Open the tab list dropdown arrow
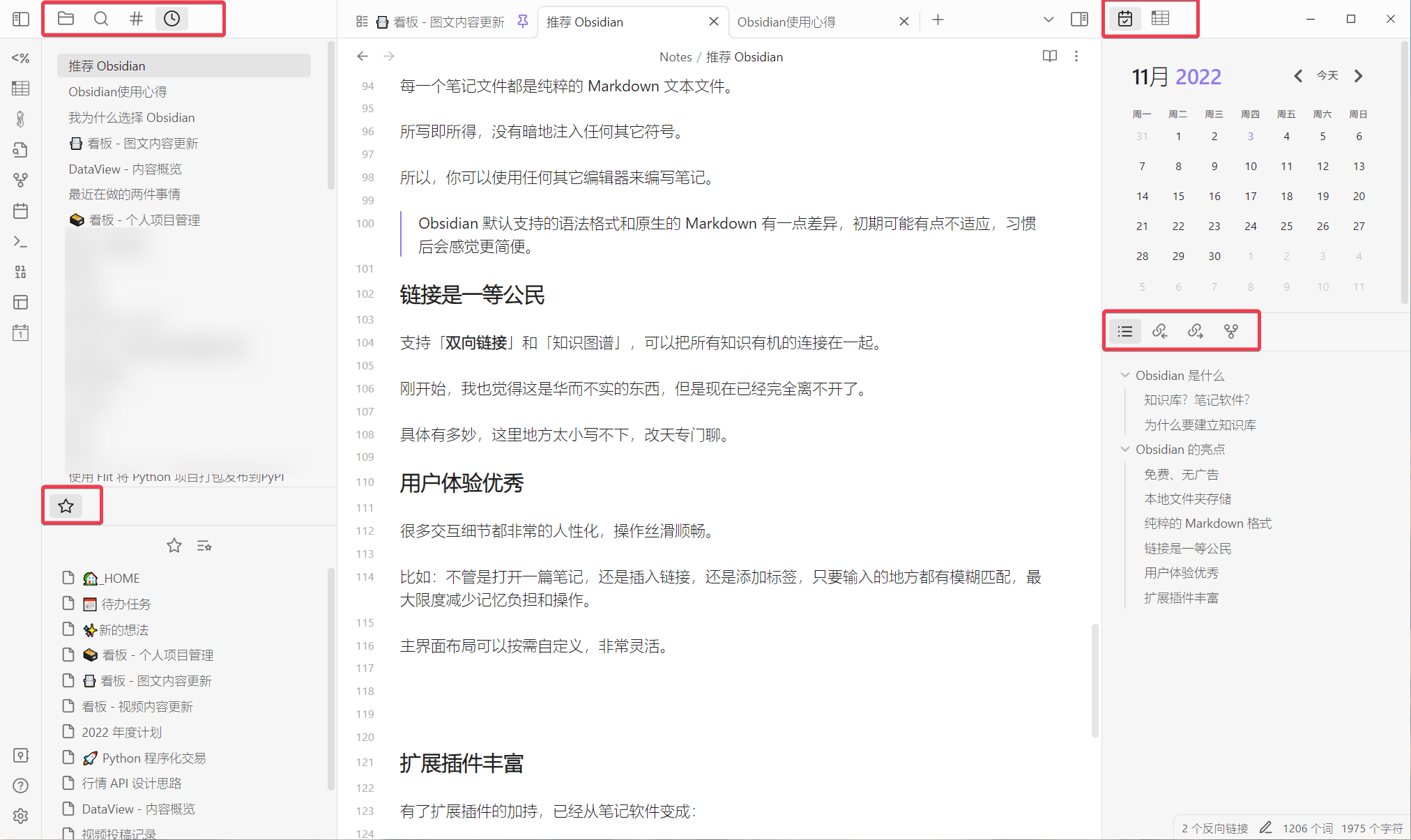This screenshot has height=840, width=1411. [x=1048, y=20]
